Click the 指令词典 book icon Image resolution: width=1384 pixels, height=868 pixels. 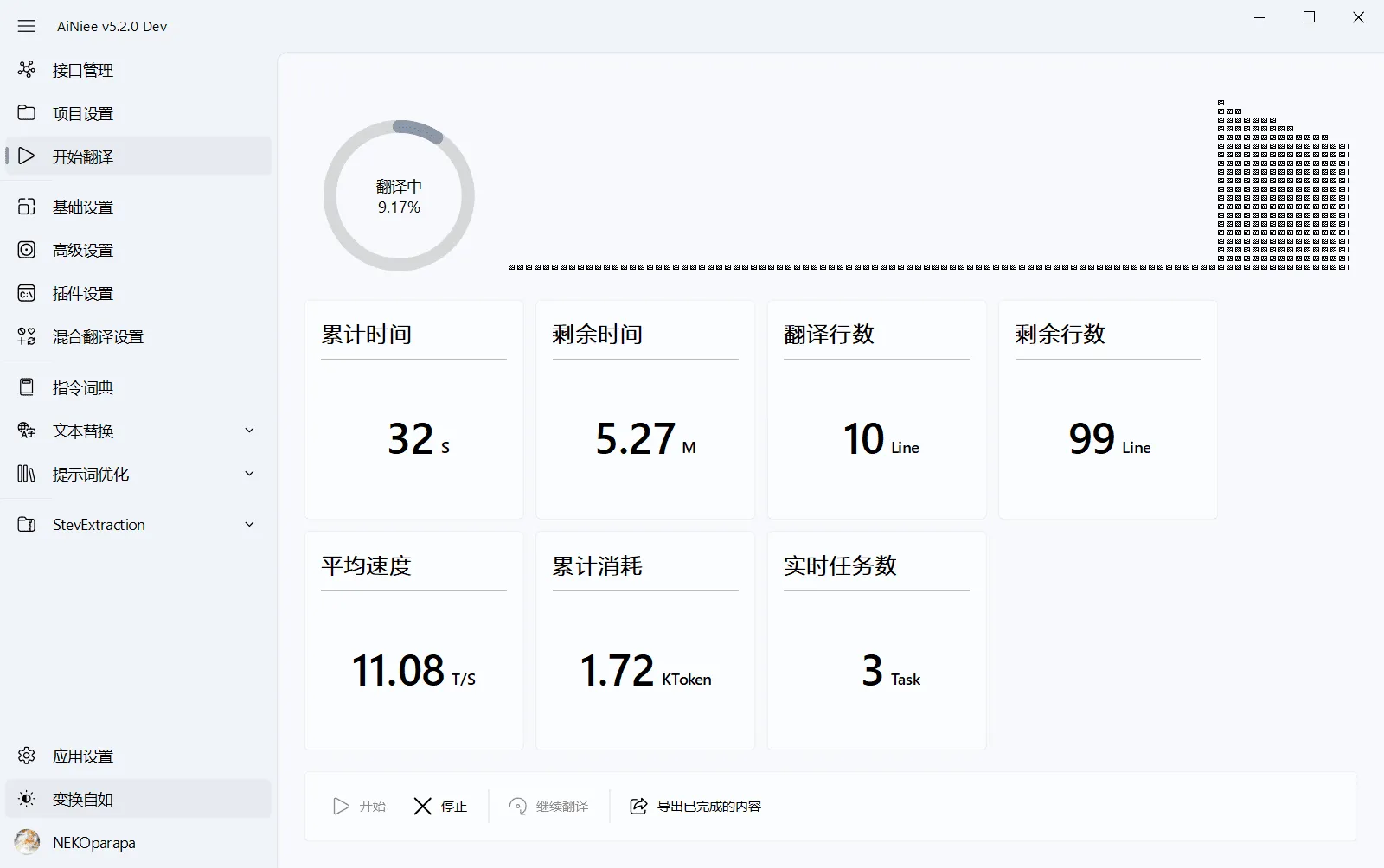(x=27, y=387)
